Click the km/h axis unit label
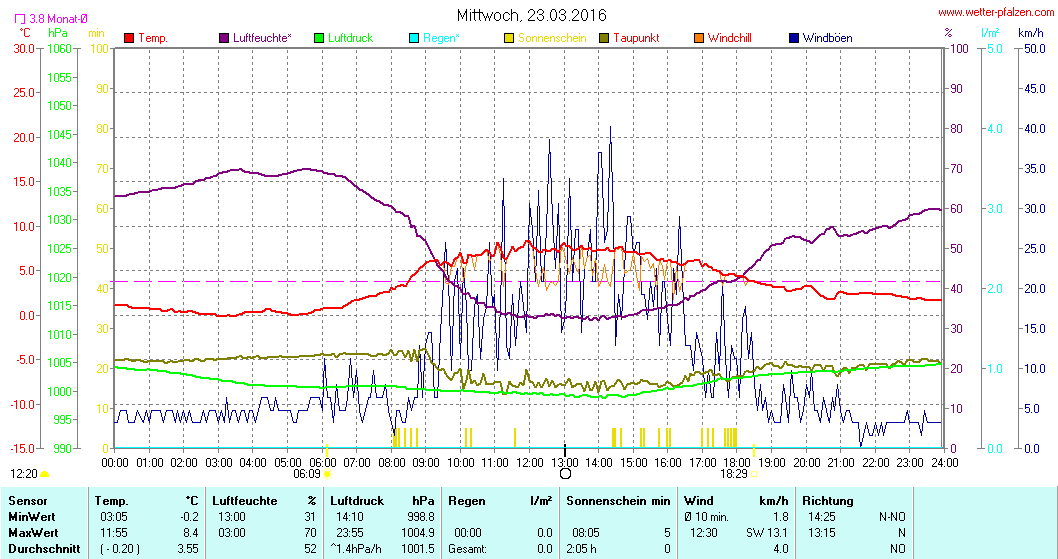1058x559 pixels. click(x=1031, y=32)
